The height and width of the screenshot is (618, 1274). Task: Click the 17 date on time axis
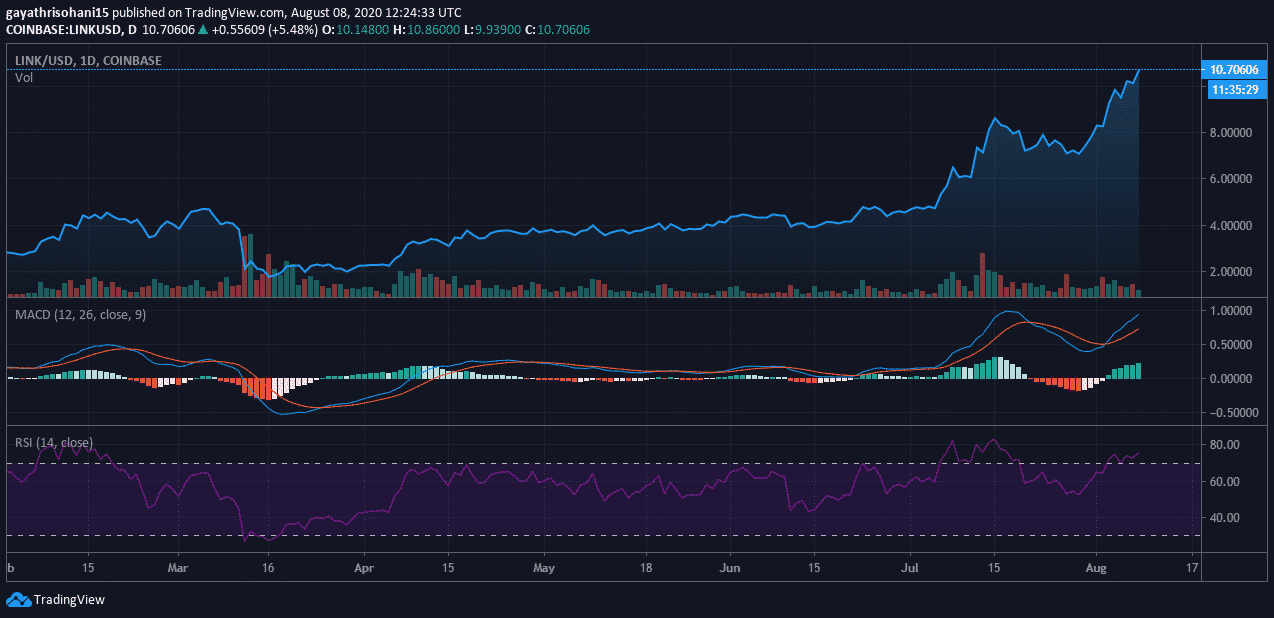[x=1191, y=567]
